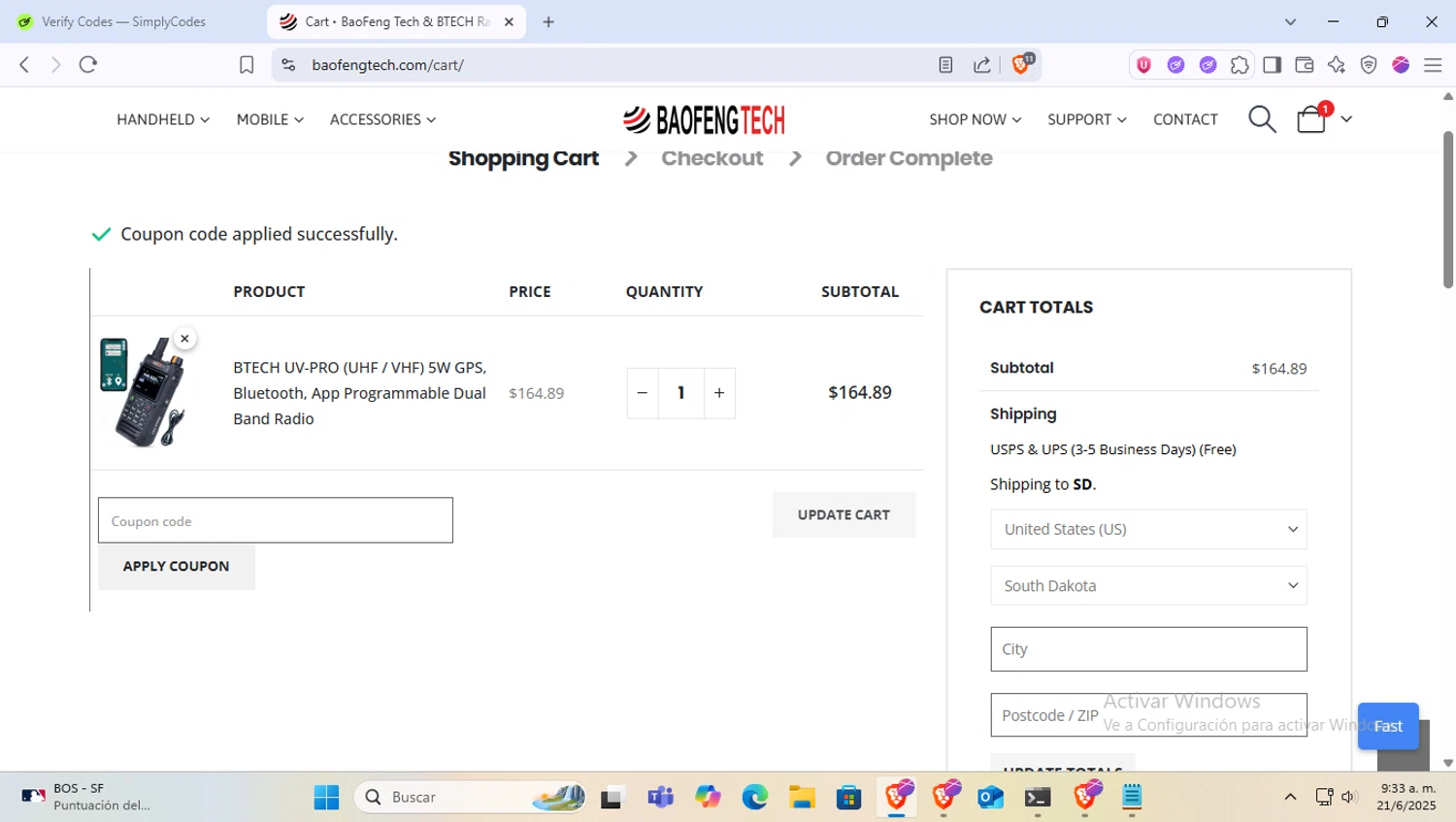Open Brave Wallet icon
Viewport: 1456px width, 822px height.
coord(1305,65)
